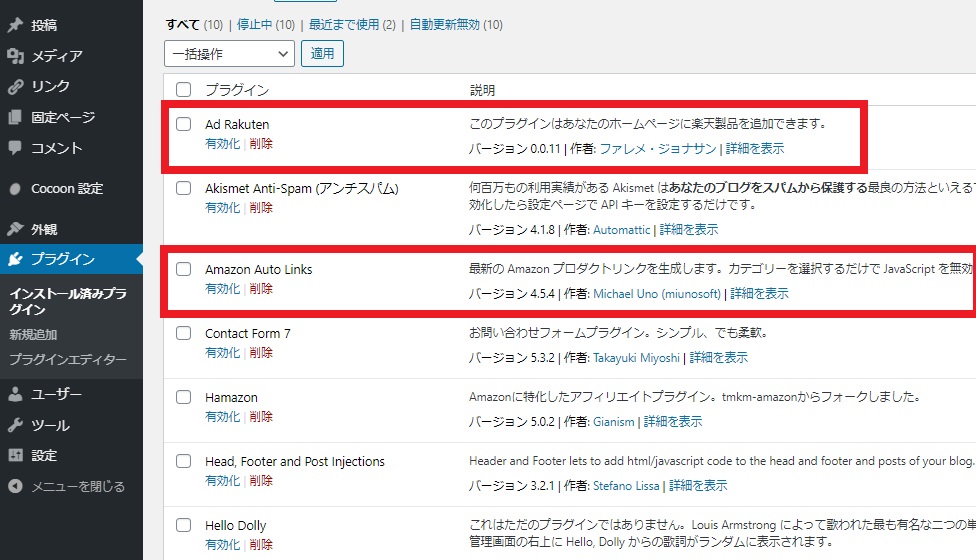Click the 外観 paintbrush icon

[16, 229]
